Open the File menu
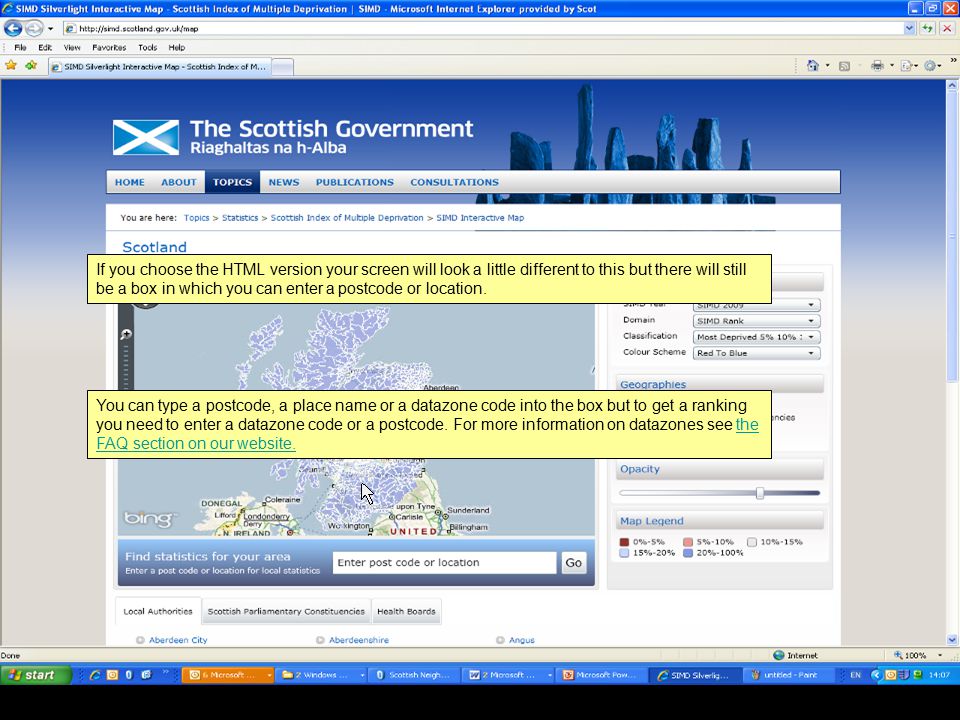This screenshot has height=720, width=960. 20,47
